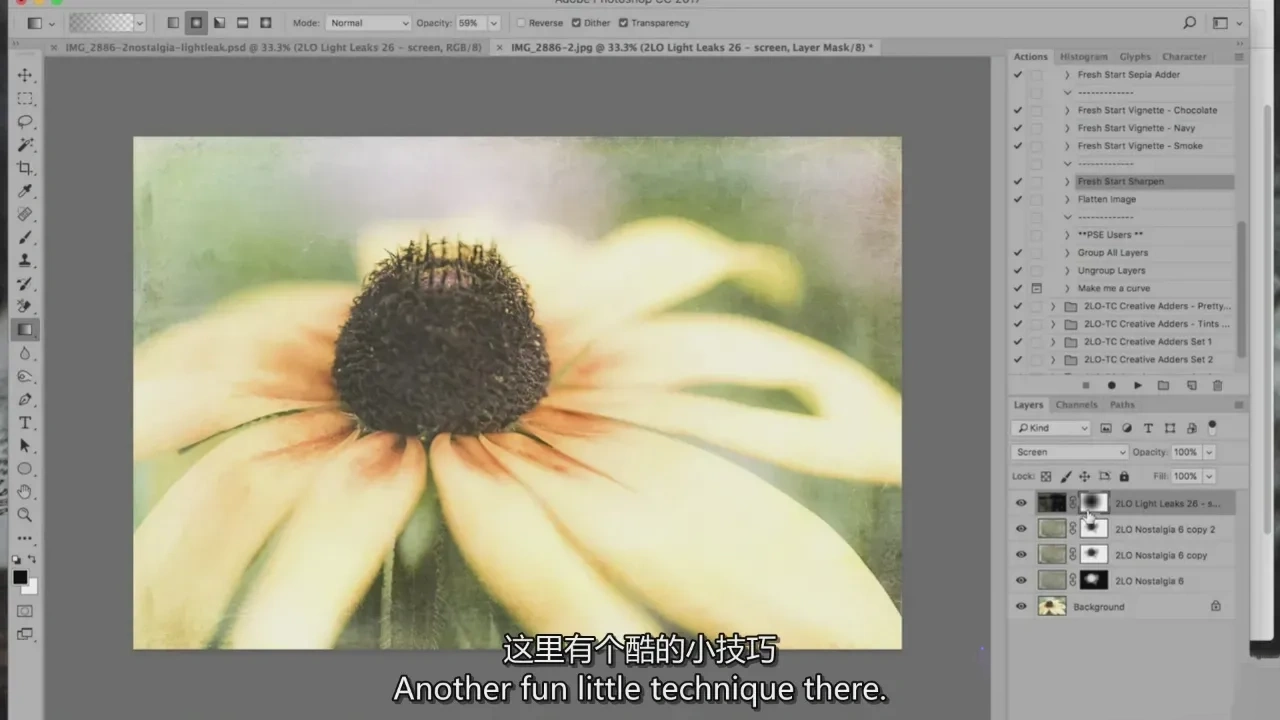
Task: Open the gradient Mode dropdown
Action: pos(369,23)
